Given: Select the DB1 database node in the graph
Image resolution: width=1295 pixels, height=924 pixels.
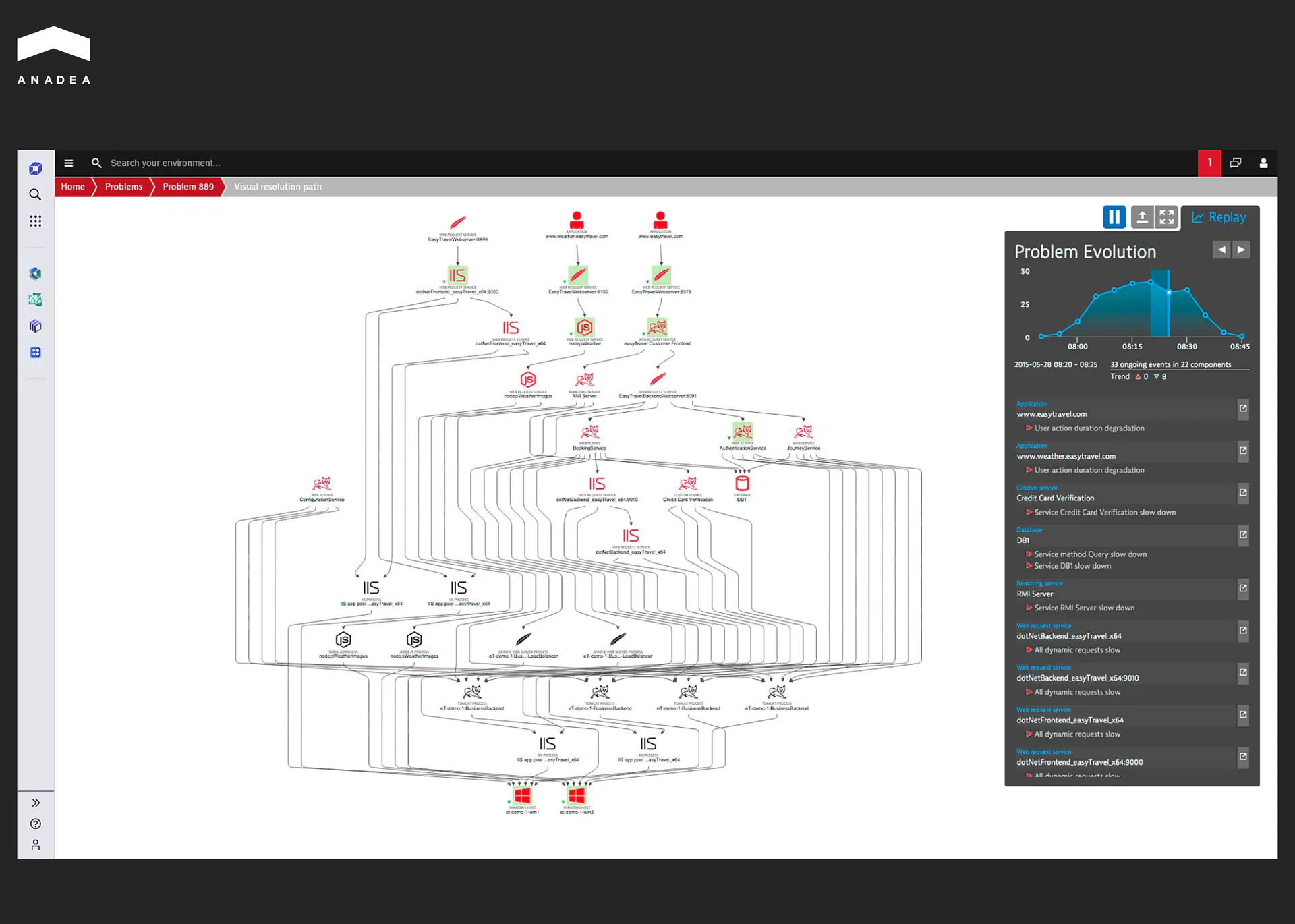Looking at the screenshot, I should 742,483.
